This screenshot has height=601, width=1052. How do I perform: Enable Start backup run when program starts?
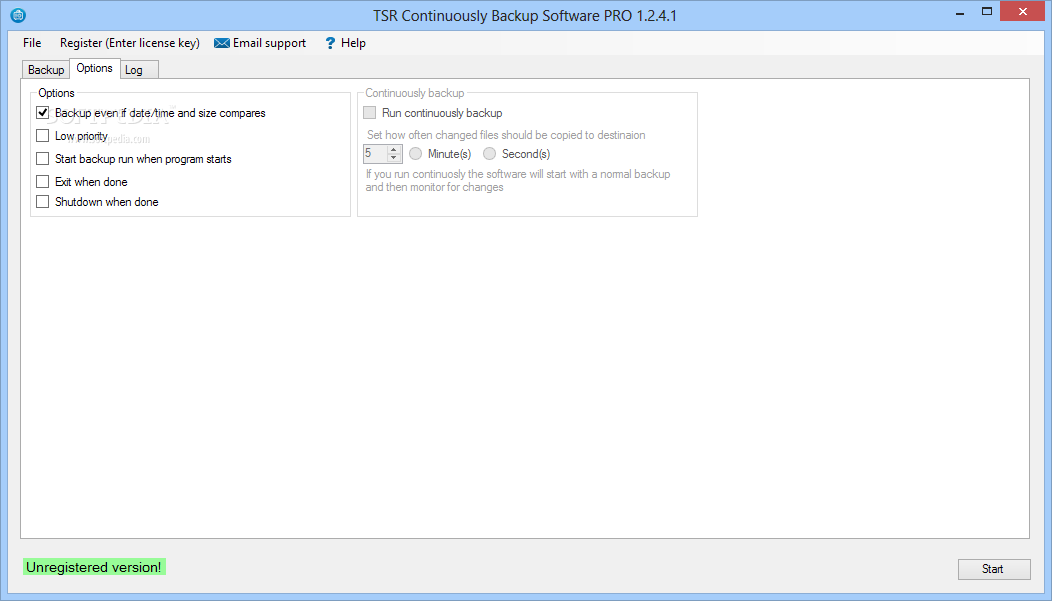tap(42, 159)
